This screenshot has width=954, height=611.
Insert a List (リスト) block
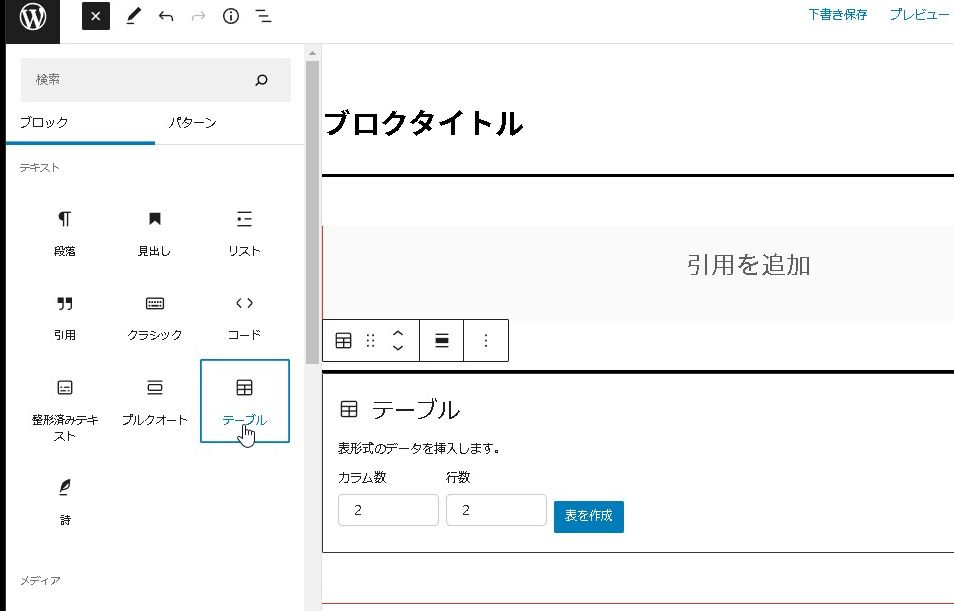(x=244, y=232)
